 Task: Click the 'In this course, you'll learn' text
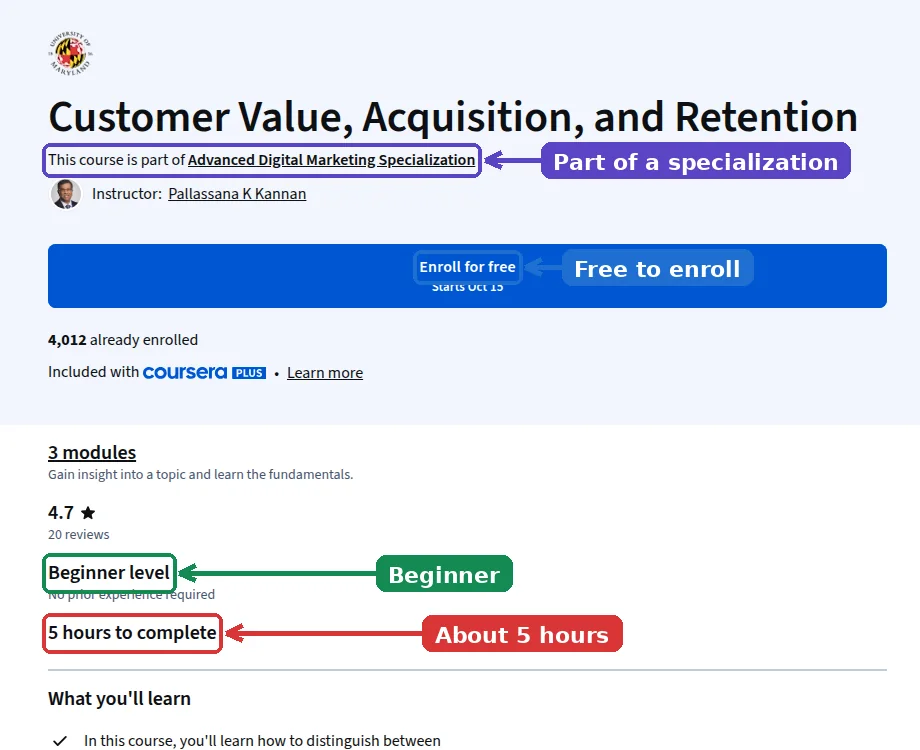click(262, 741)
